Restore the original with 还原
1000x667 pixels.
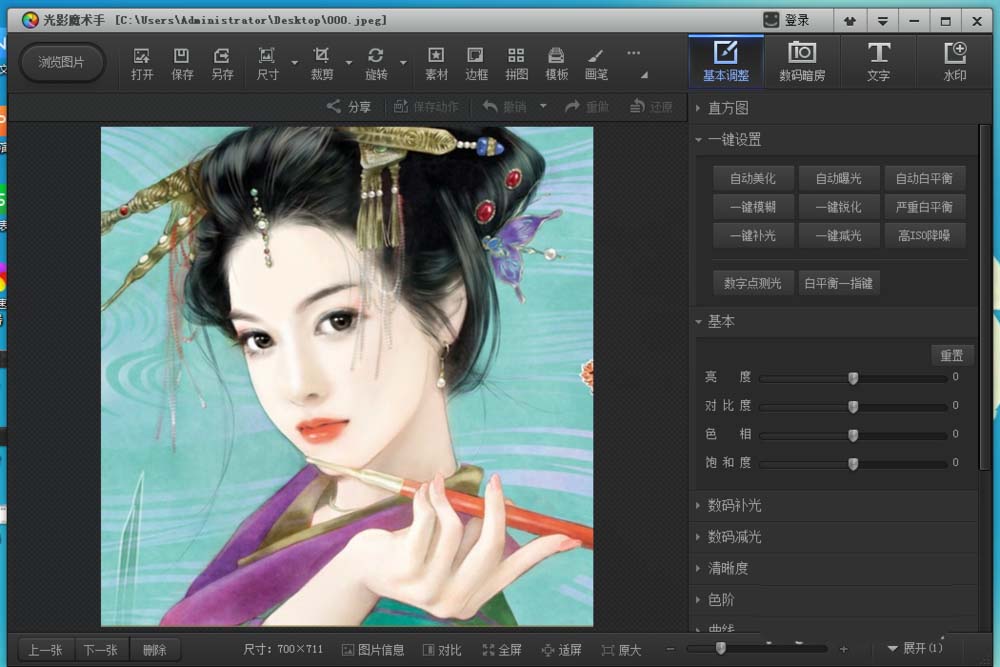651,106
